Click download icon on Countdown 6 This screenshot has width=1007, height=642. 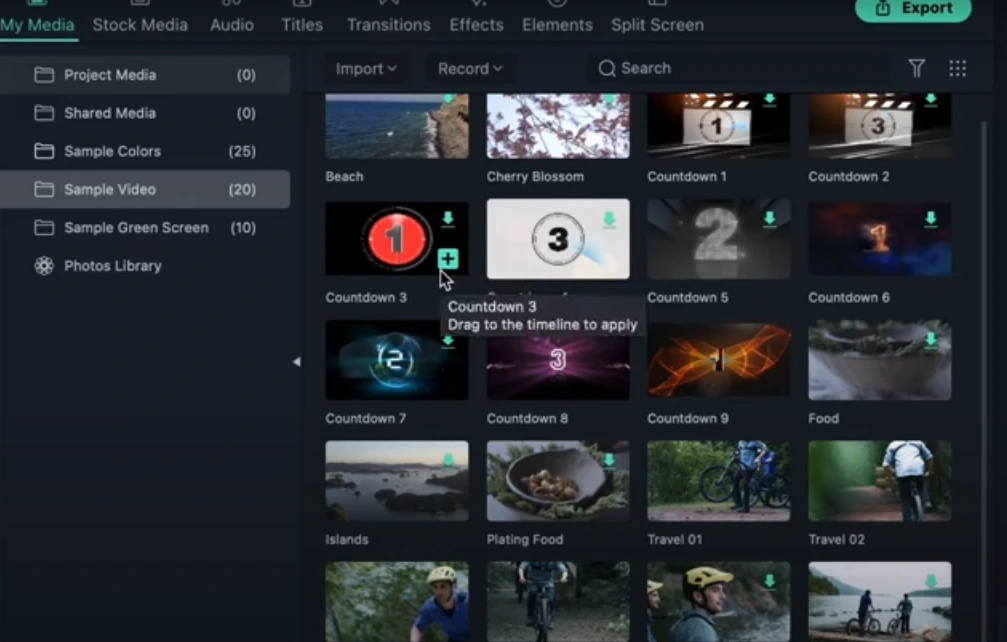tap(931, 219)
